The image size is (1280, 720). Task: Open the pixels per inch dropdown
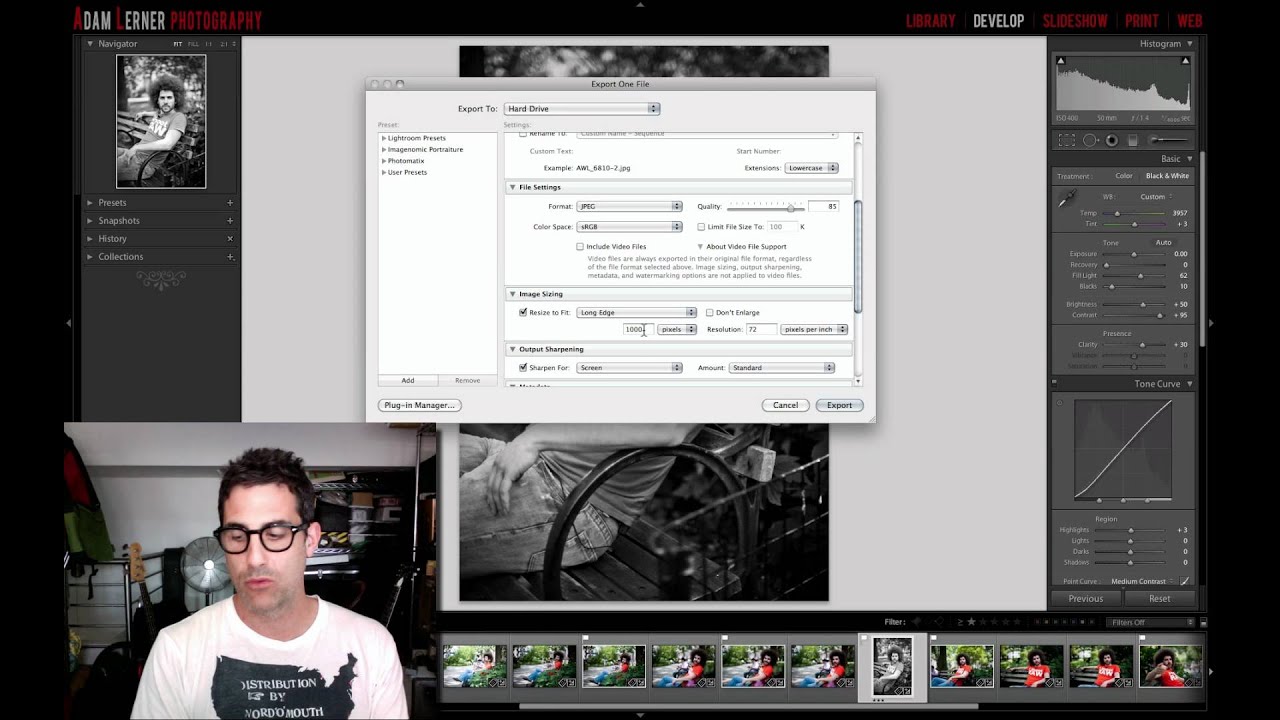814,329
